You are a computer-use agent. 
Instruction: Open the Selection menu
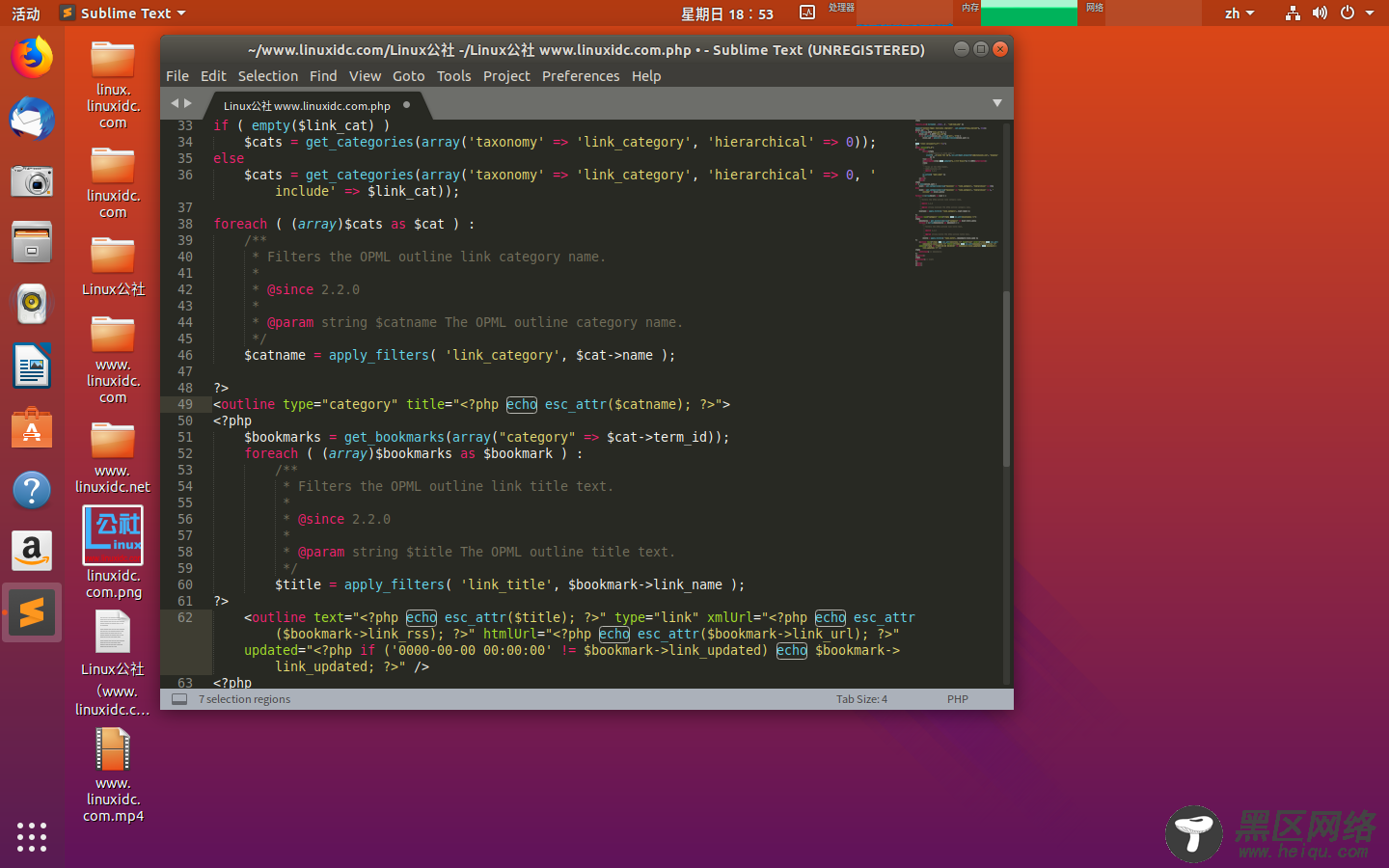(268, 76)
